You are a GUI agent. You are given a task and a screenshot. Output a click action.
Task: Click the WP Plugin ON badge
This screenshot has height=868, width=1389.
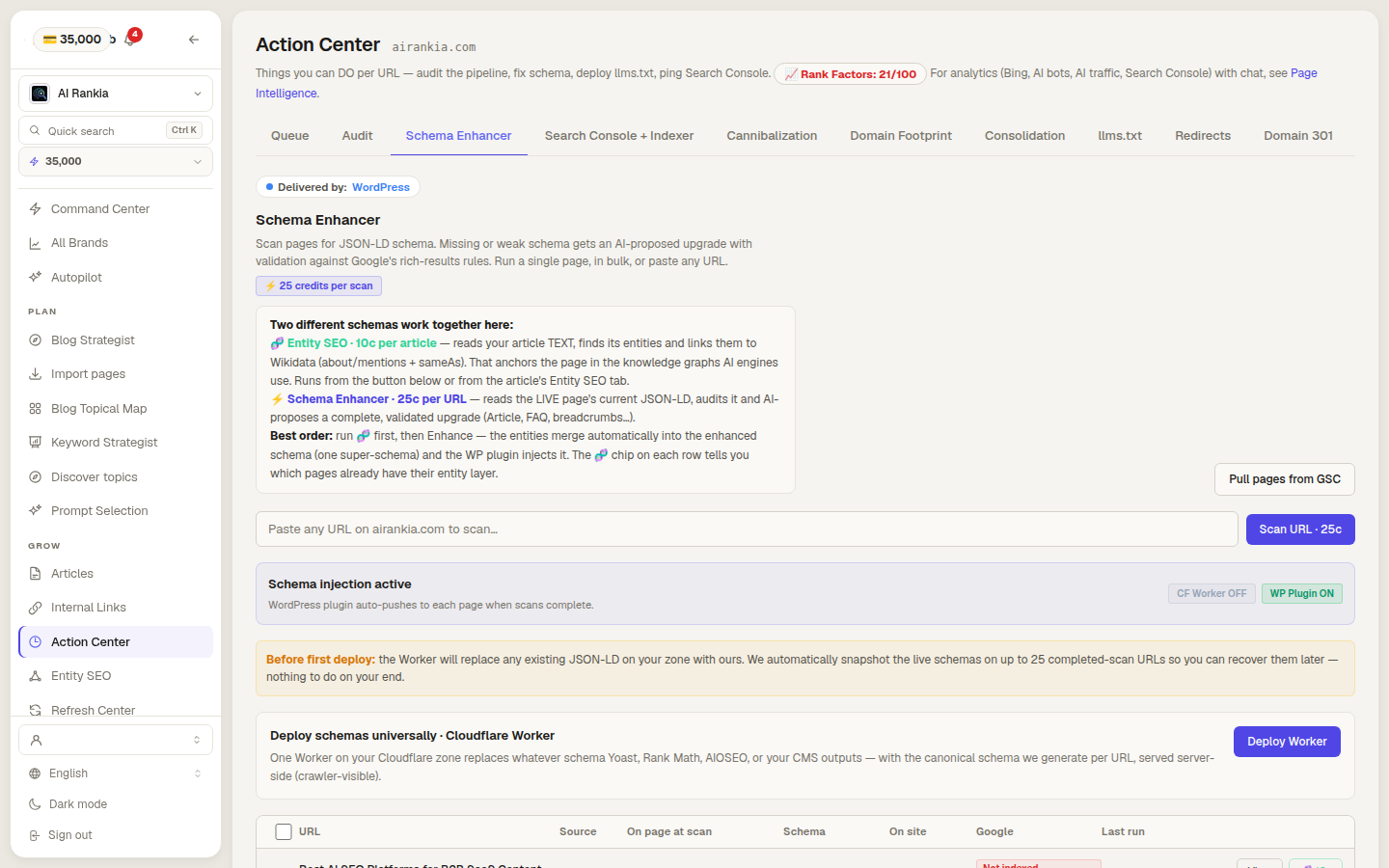[x=1302, y=594]
